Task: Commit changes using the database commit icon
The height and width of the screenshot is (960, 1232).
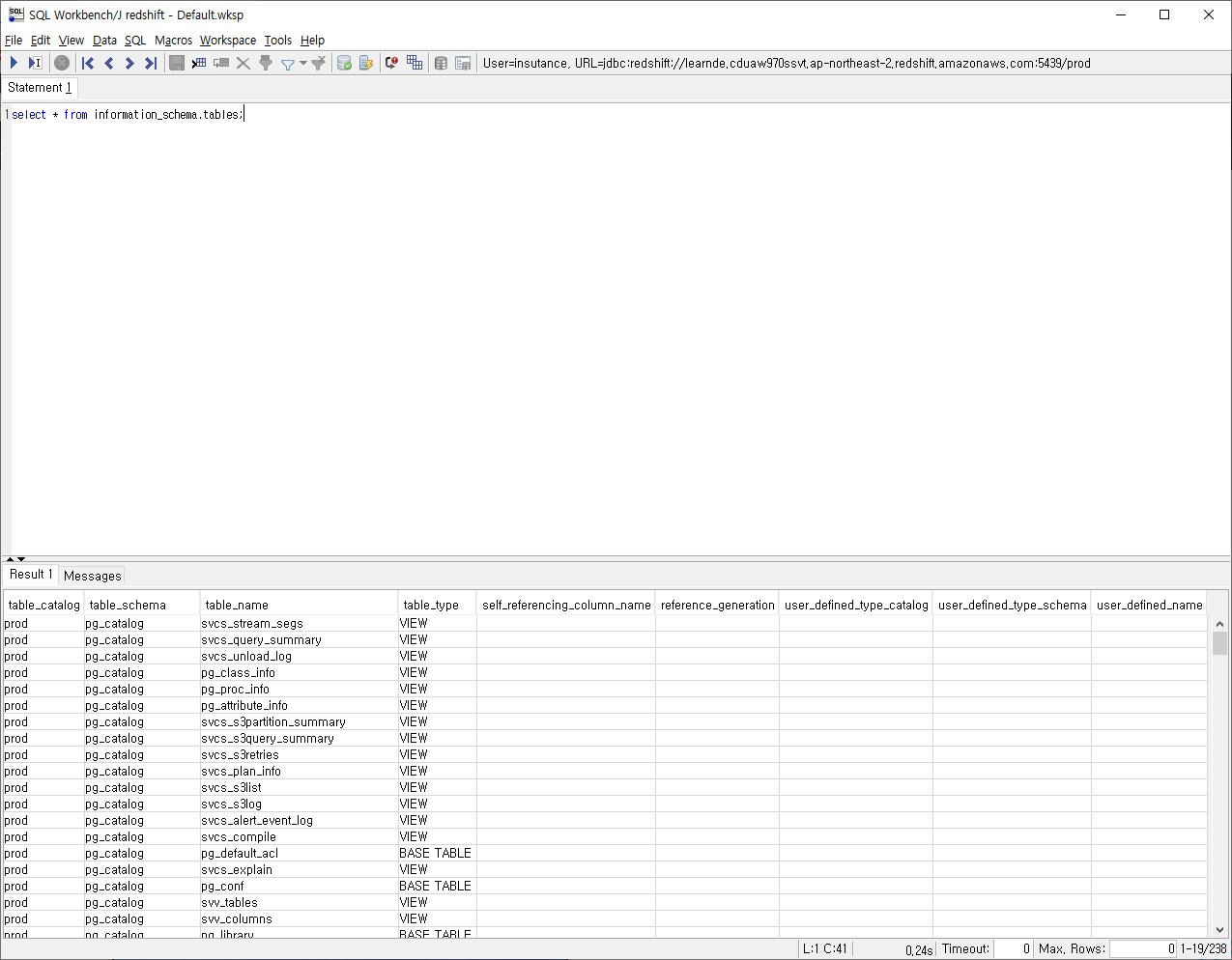Action: 344,63
